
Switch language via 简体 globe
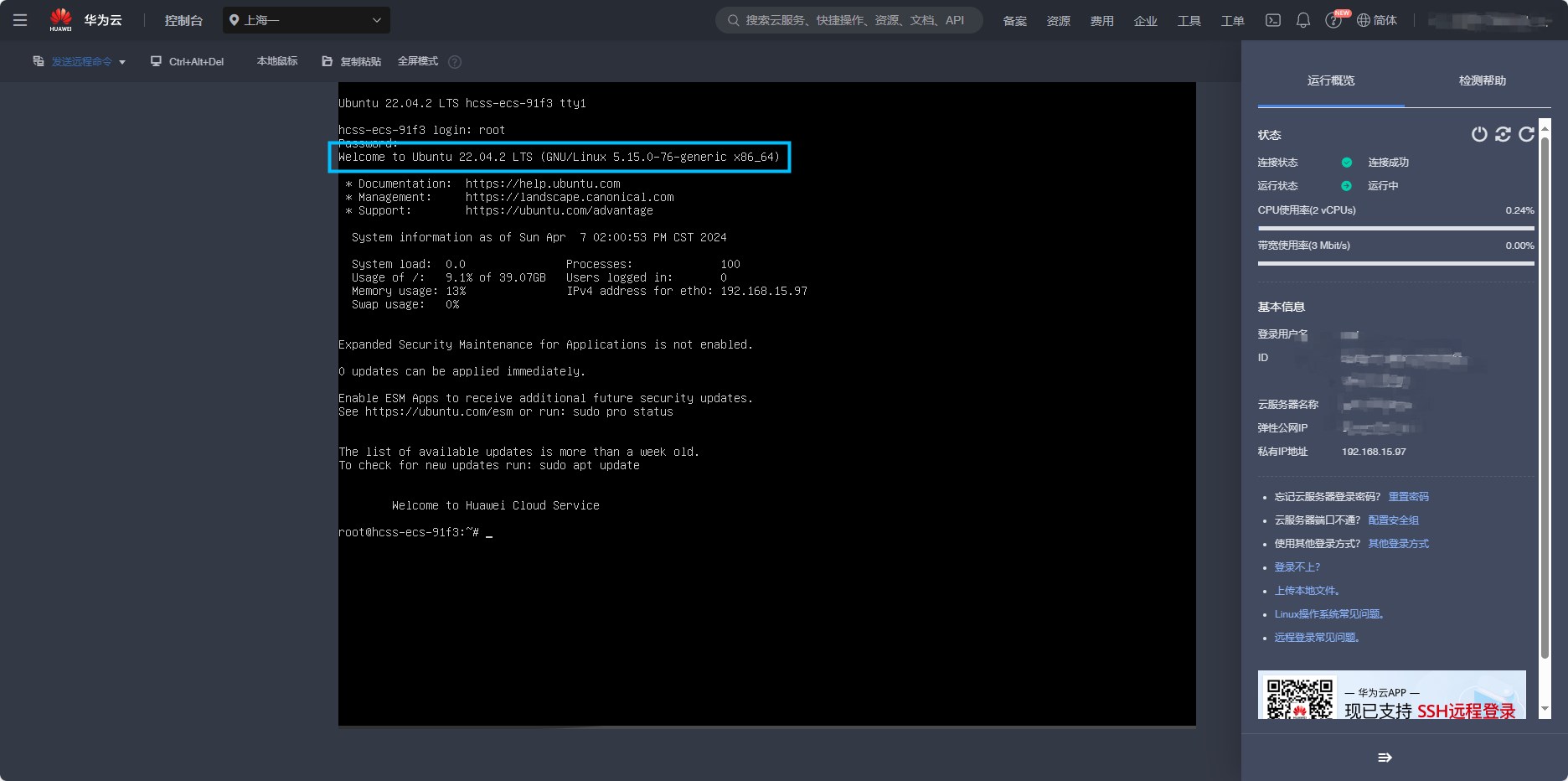click(1377, 20)
